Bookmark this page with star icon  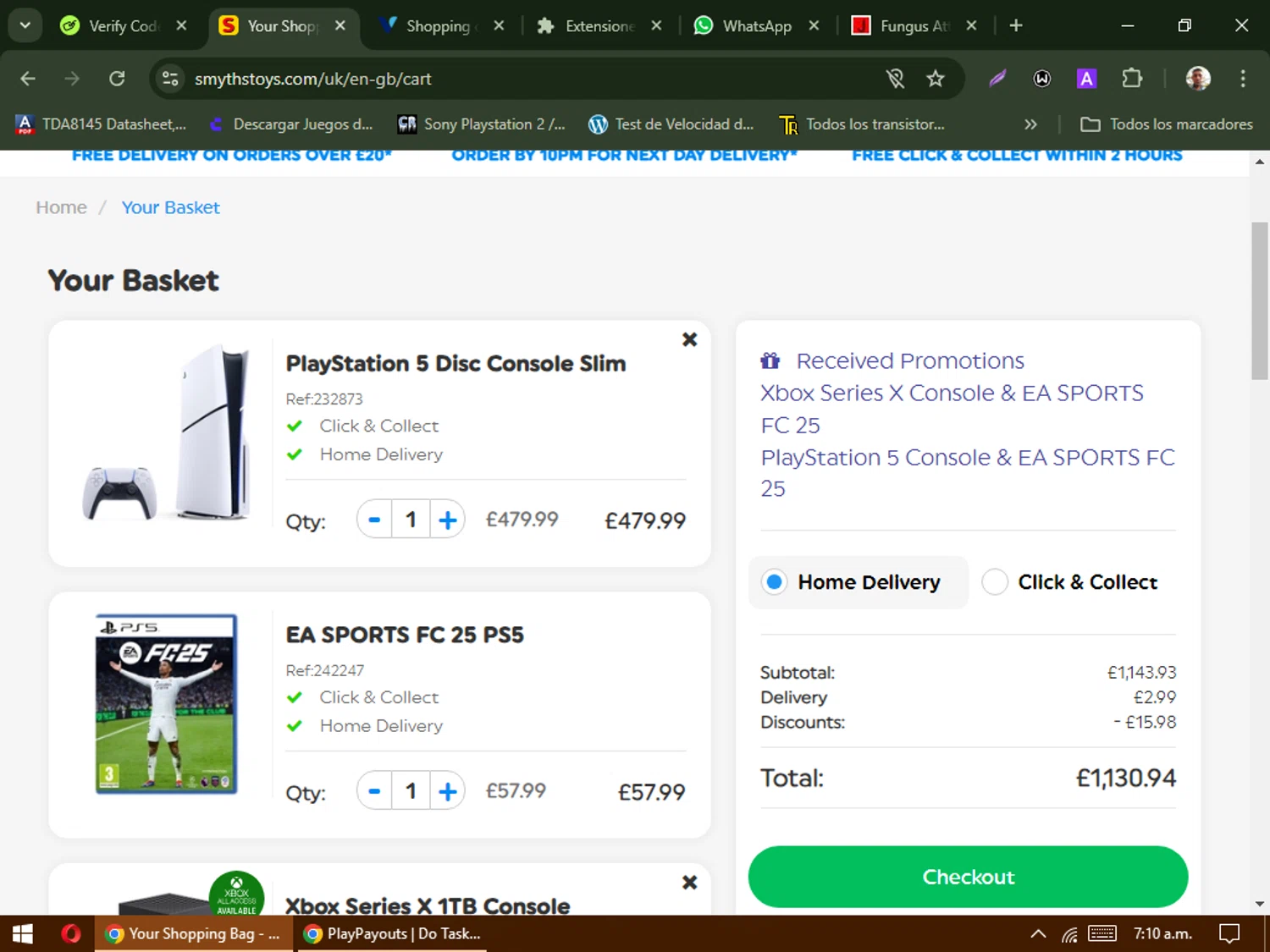pos(935,79)
